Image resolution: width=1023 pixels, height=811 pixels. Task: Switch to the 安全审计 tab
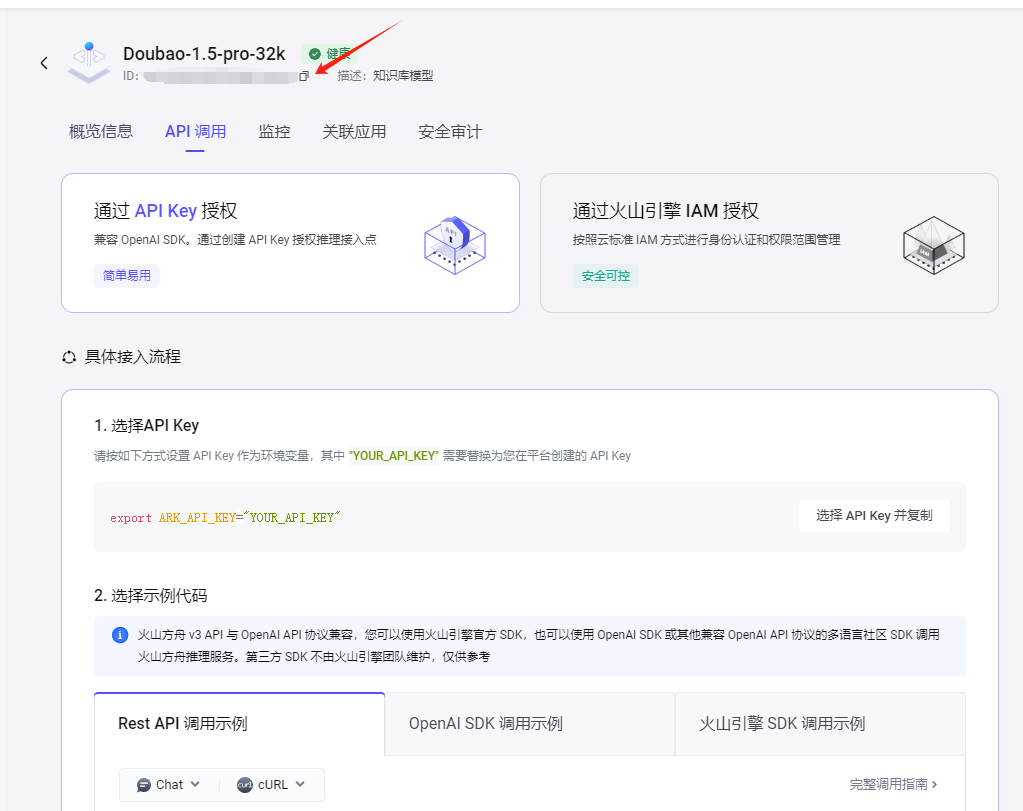tap(450, 132)
